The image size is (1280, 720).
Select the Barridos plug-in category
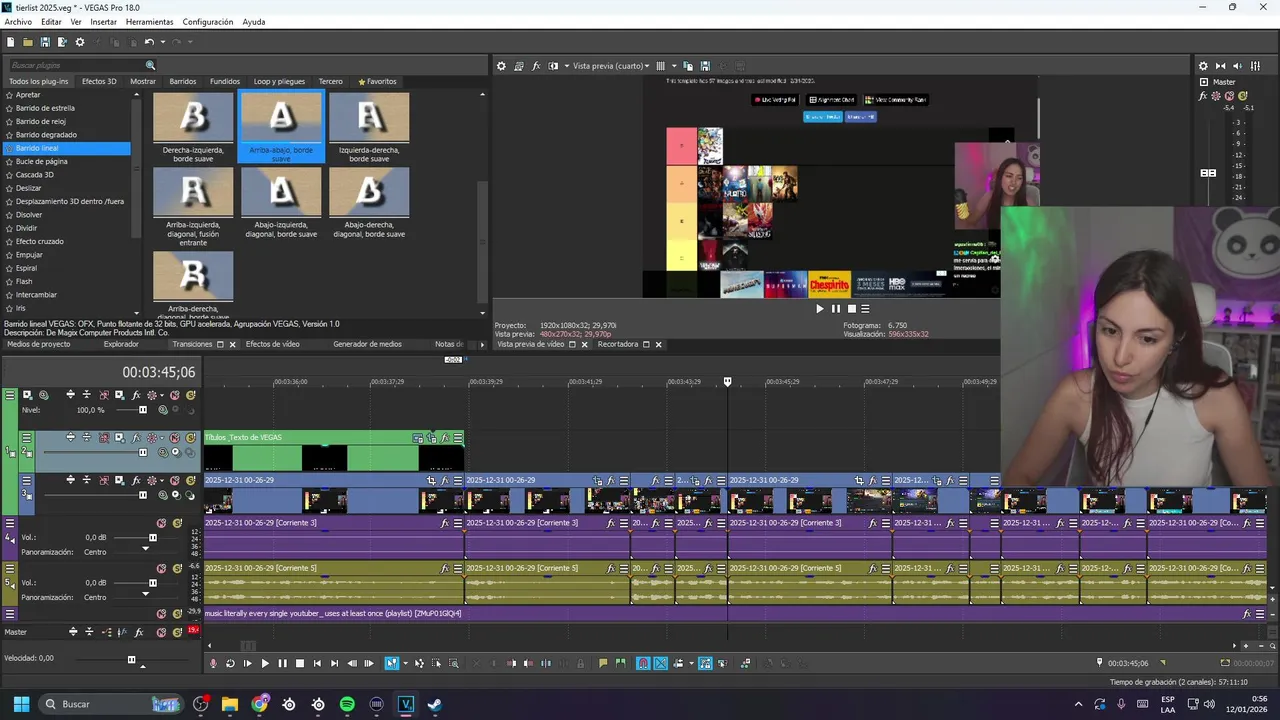pos(183,82)
